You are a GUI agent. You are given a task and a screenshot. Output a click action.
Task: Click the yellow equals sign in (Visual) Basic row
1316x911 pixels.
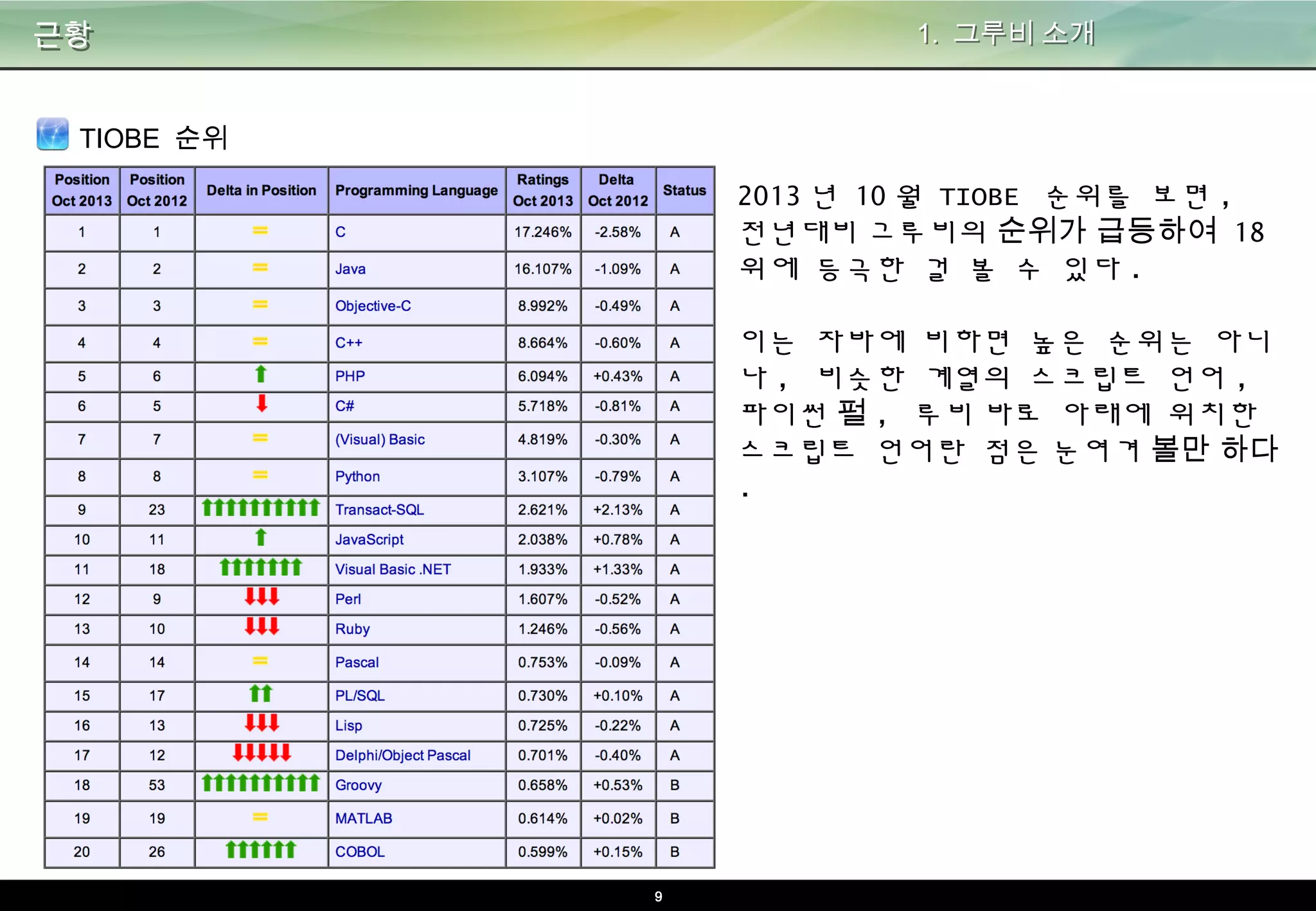260,438
